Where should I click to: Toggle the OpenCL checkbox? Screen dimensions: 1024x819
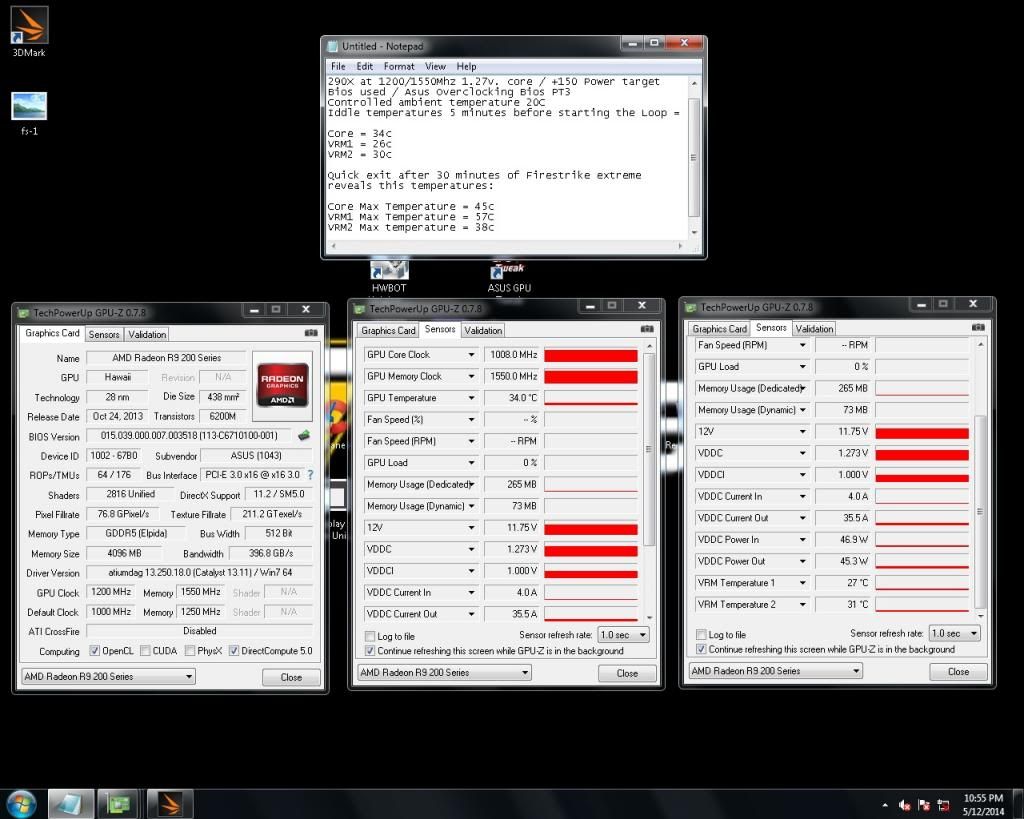click(94, 651)
